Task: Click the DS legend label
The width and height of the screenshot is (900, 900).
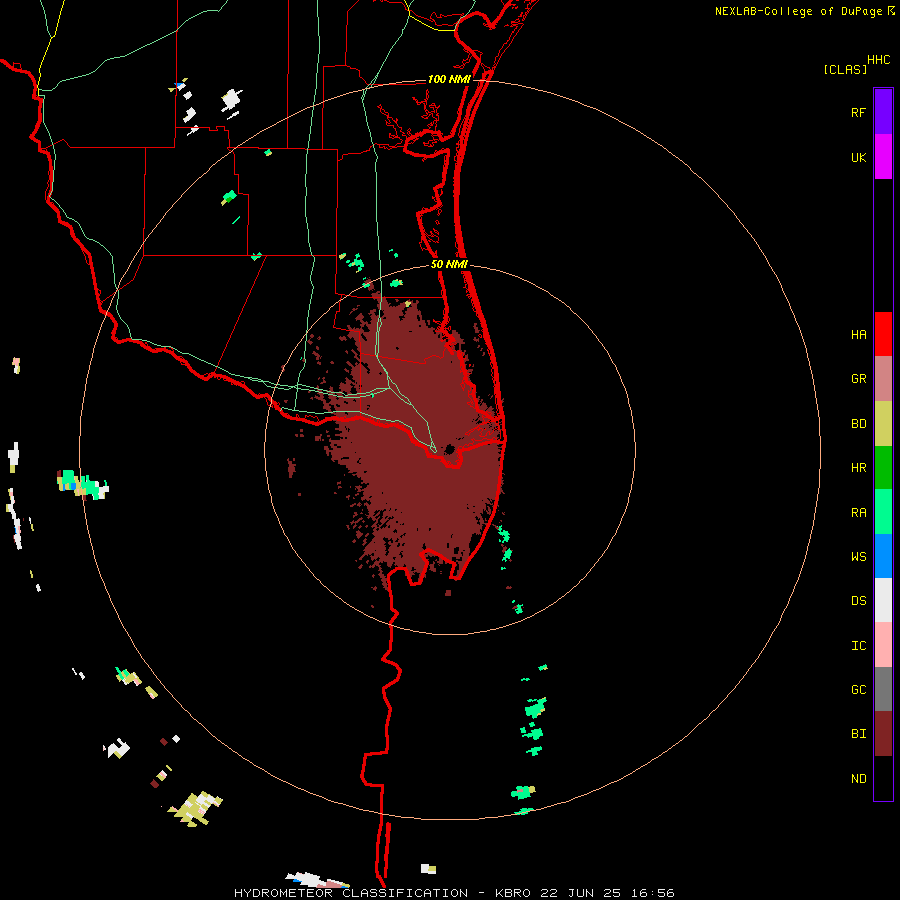Action: point(858,601)
